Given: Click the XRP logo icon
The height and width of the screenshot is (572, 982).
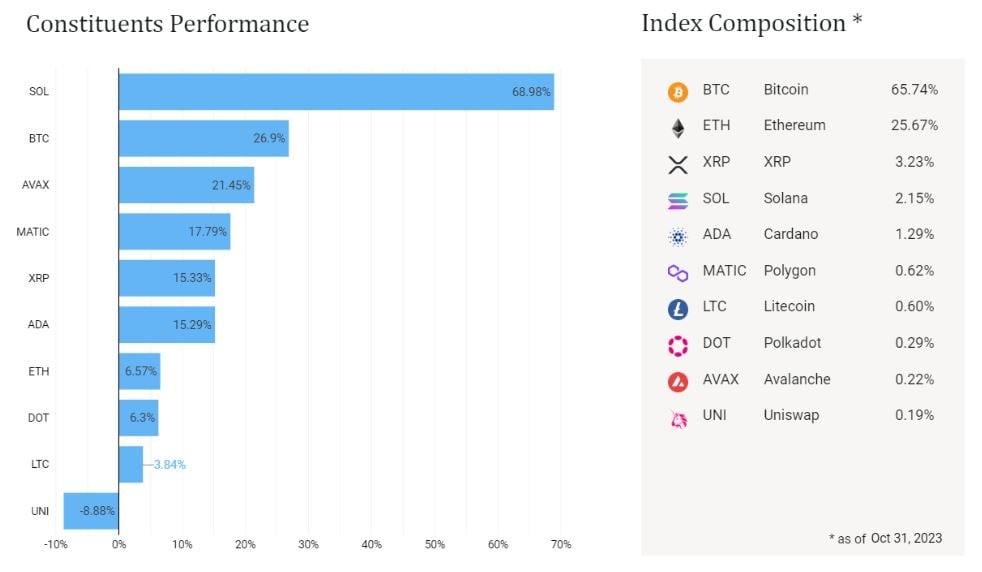Looking at the screenshot, I should click(678, 164).
